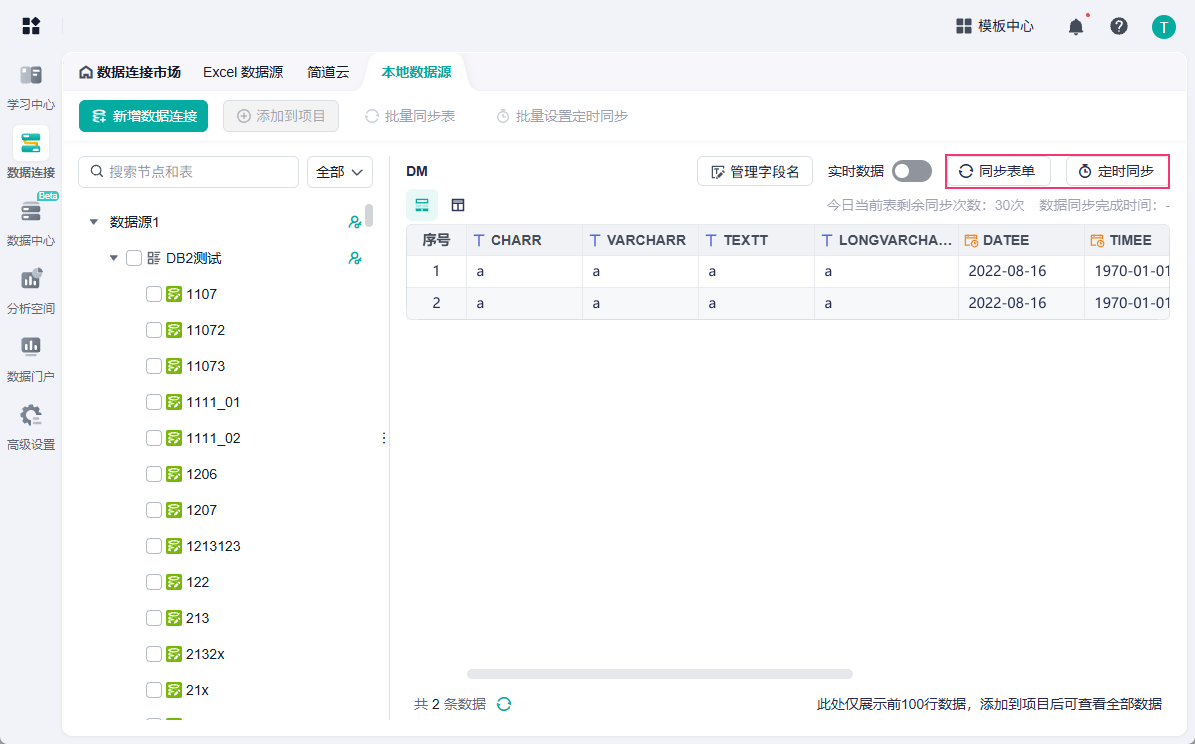Click the 添加到项目 button
Viewport: 1195px width, 744px height.
point(281,116)
